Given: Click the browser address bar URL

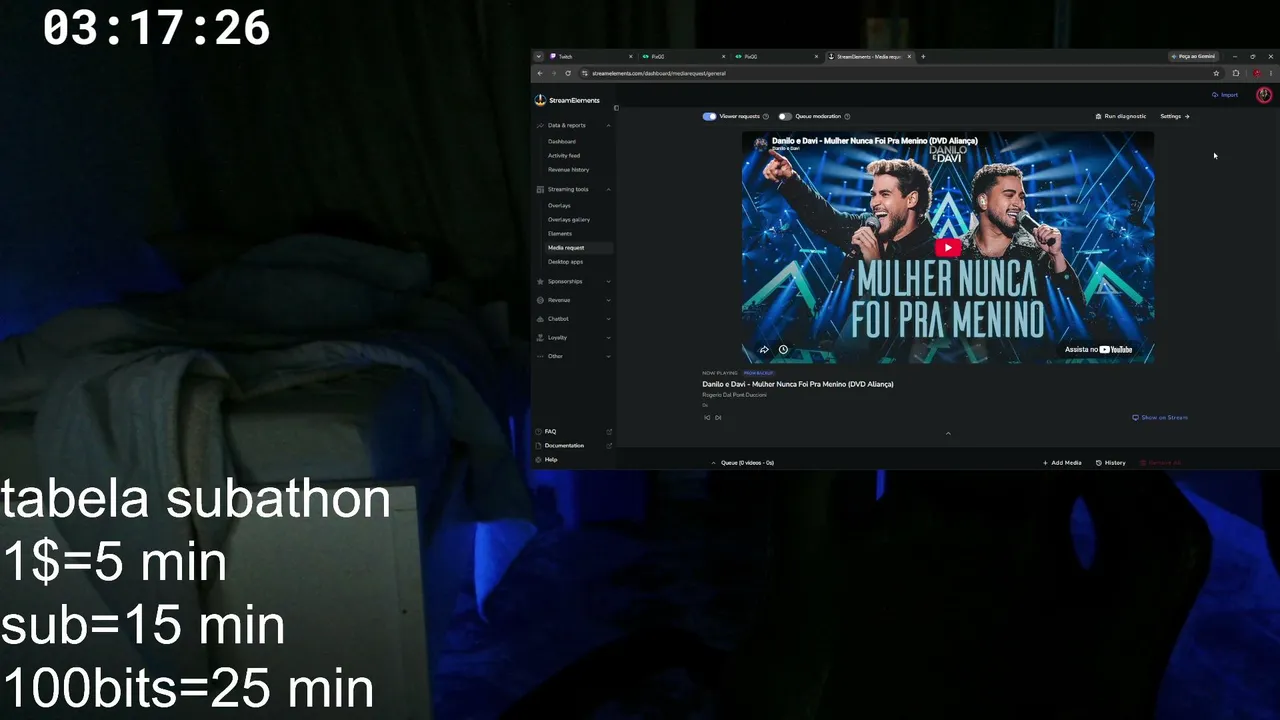Looking at the screenshot, I should [x=659, y=73].
